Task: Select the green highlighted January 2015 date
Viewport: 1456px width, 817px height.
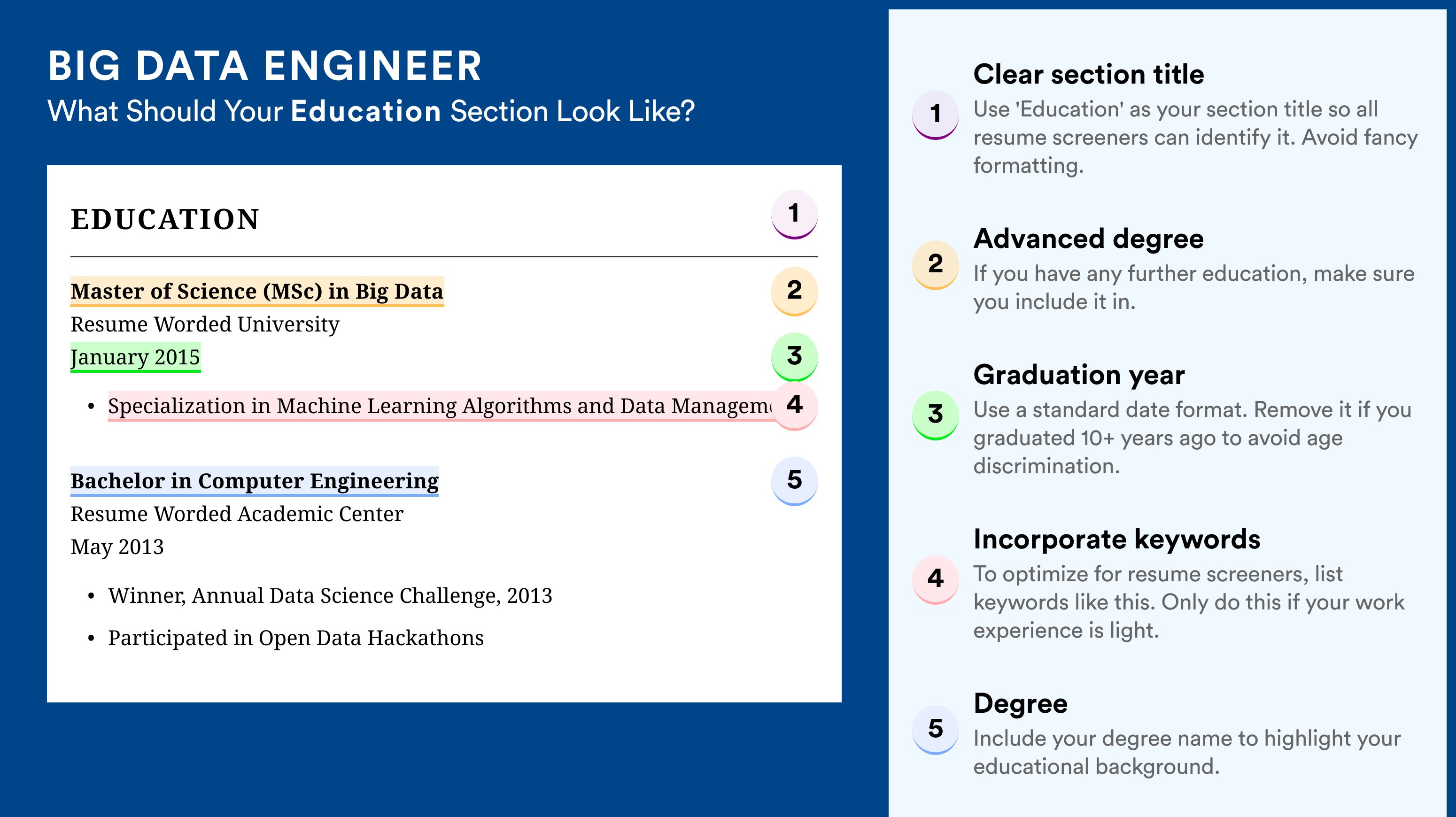Action: click(136, 357)
